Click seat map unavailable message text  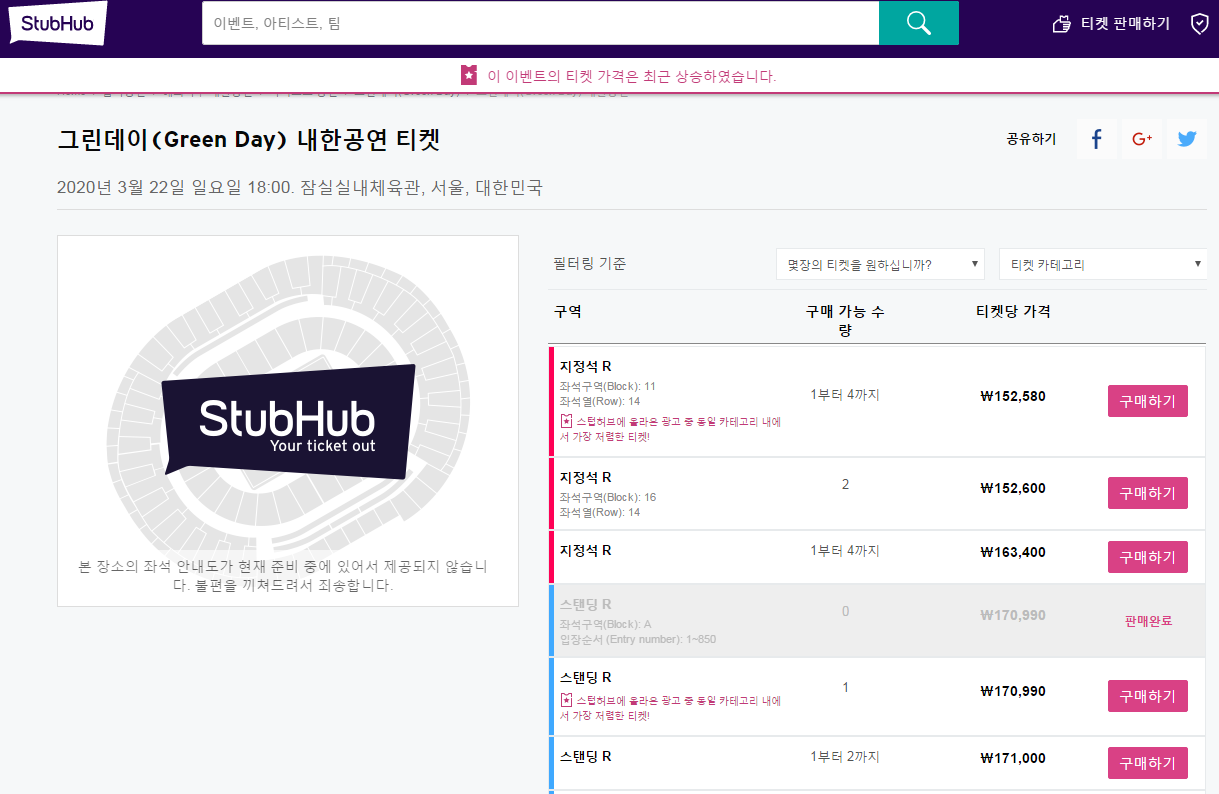(x=283, y=576)
